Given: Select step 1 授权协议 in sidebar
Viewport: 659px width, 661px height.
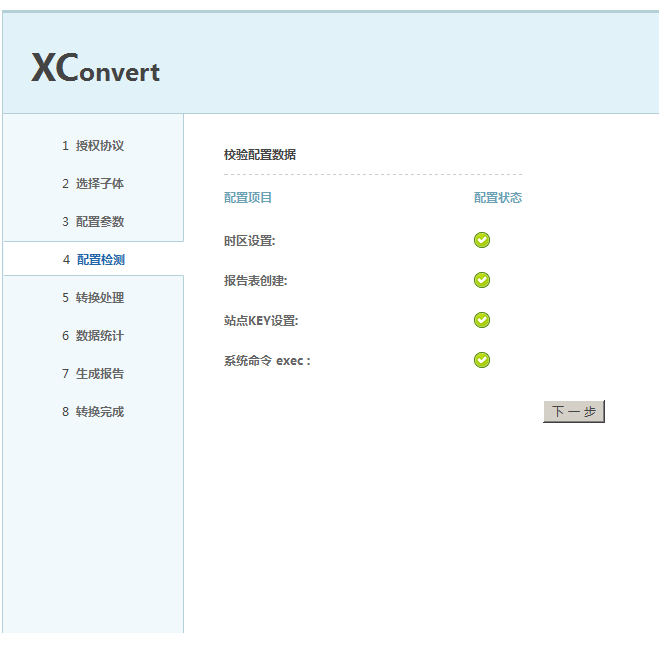Looking at the screenshot, I should click(x=93, y=146).
